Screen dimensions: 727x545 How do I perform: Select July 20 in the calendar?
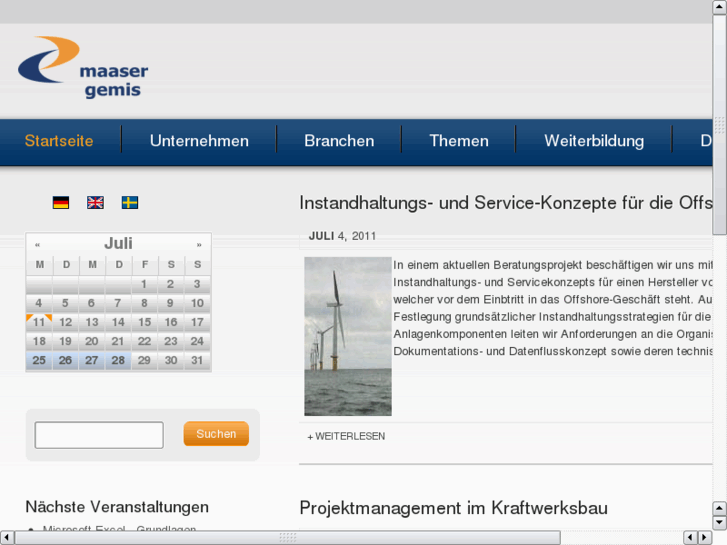(x=92, y=341)
